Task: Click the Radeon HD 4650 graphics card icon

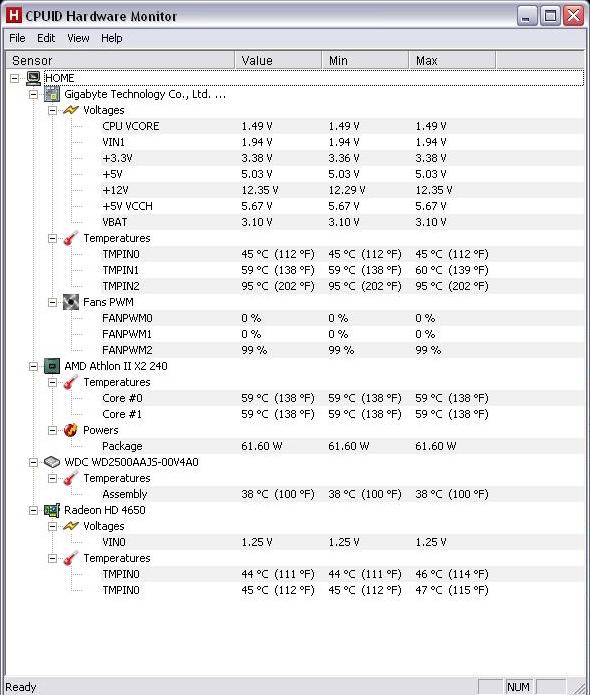Action: point(52,510)
